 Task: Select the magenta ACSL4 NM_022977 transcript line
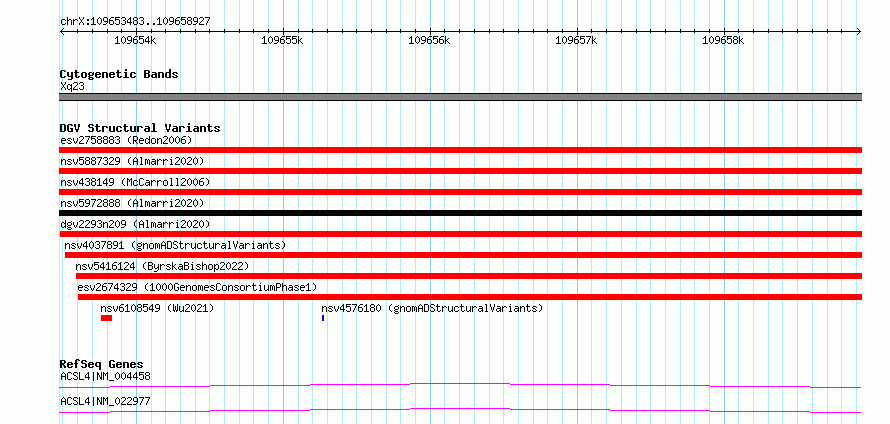tap(460, 410)
